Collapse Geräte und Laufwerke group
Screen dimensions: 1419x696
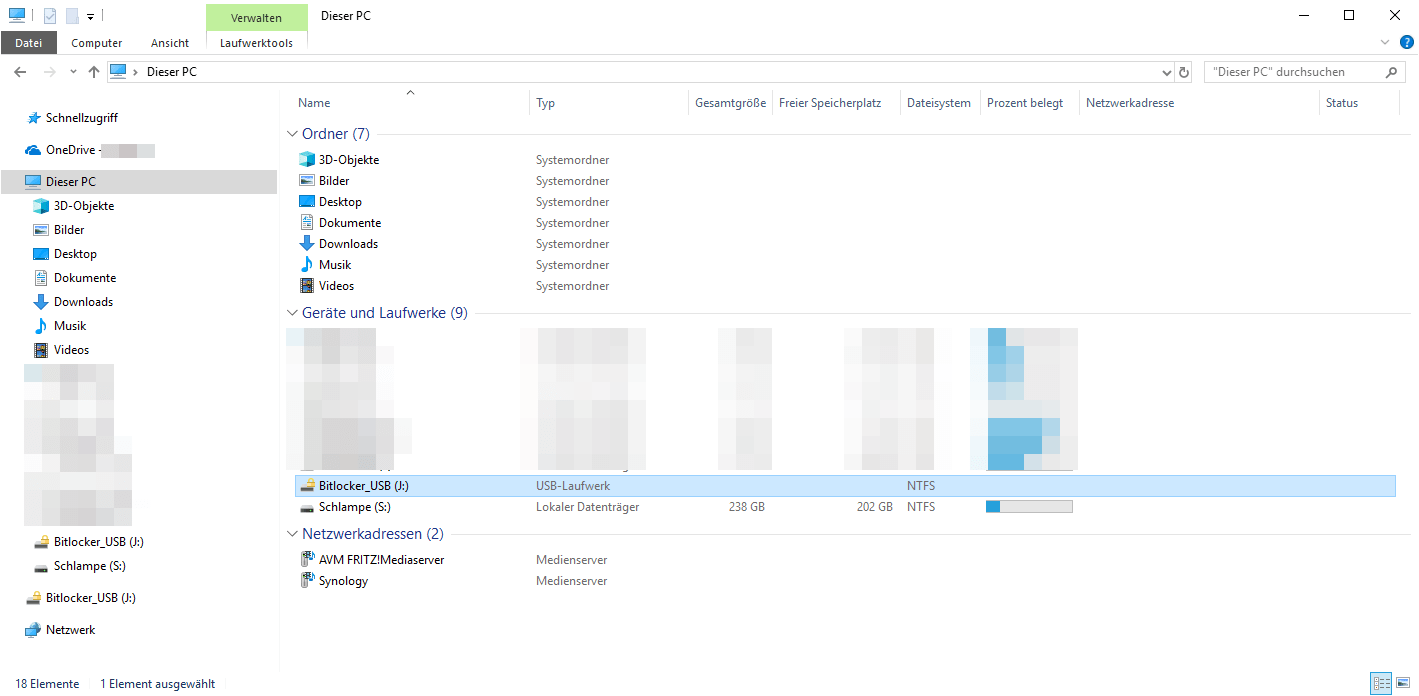coord(292,313)
